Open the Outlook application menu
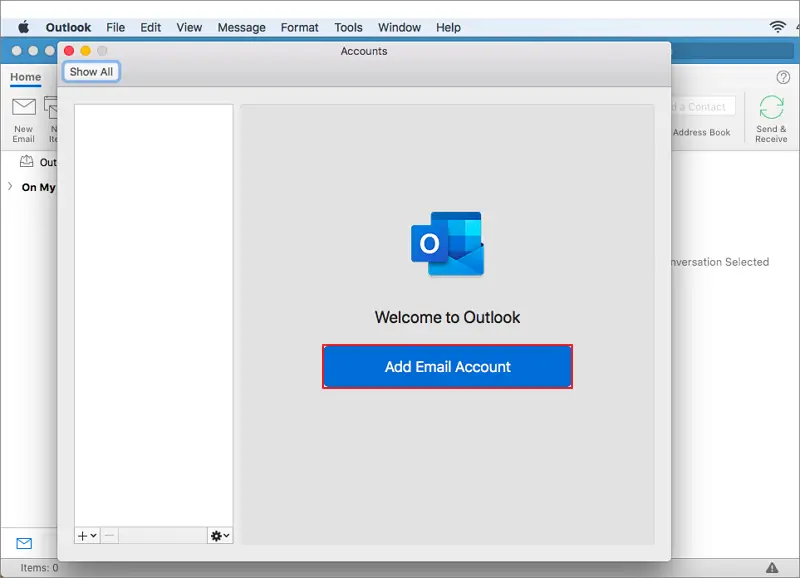 (68, 27)
